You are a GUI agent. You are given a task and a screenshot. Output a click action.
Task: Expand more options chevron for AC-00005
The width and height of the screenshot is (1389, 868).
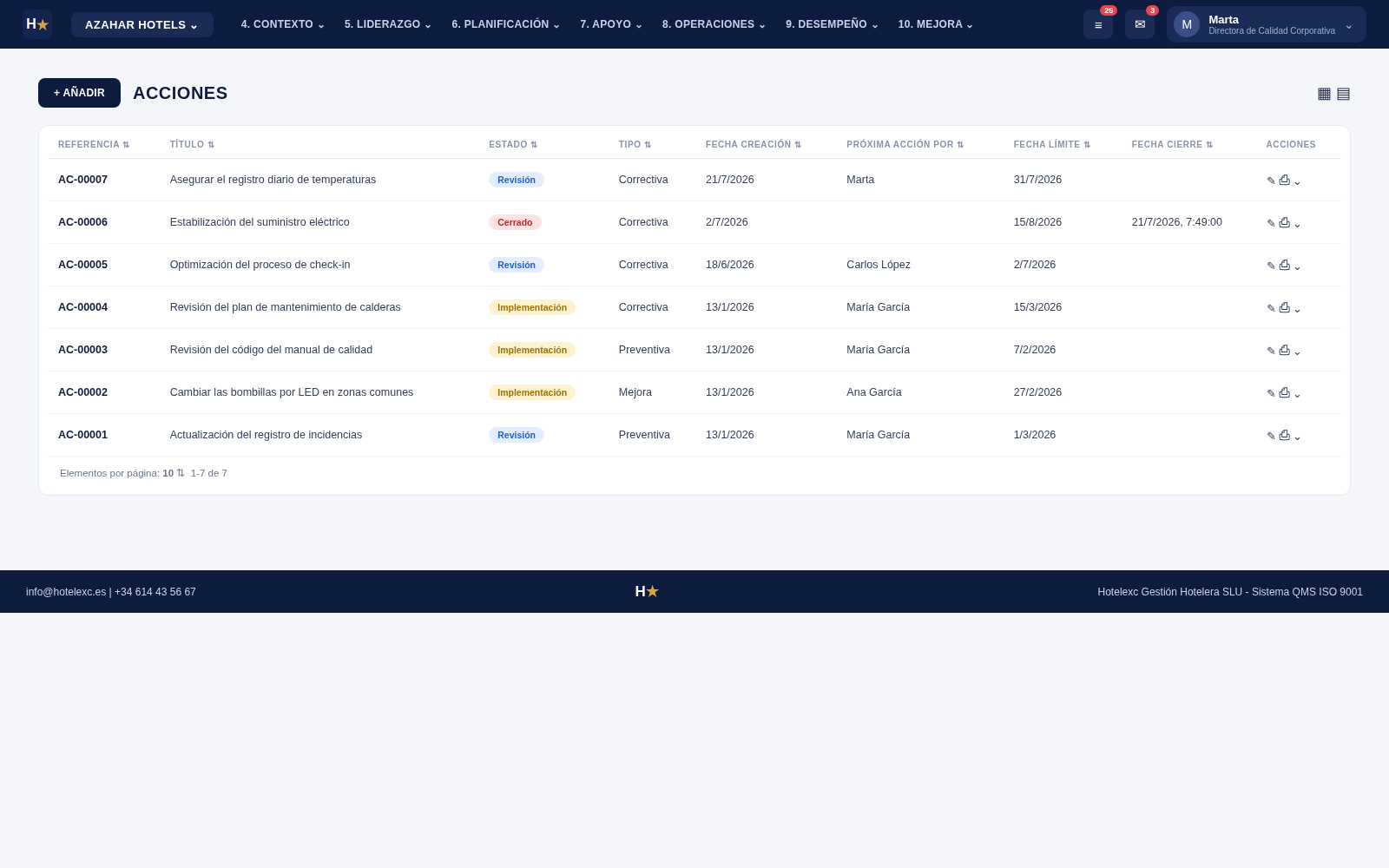click(1297, 266)
